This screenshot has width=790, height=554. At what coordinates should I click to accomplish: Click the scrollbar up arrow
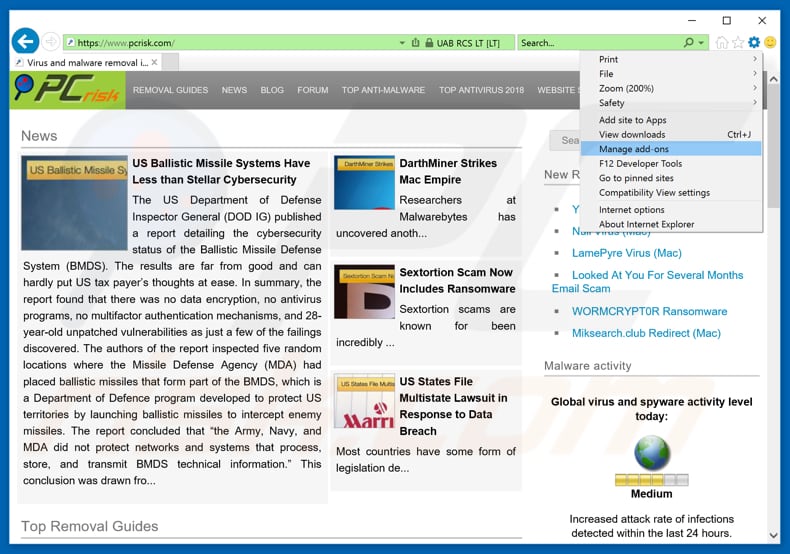(x=773, y=79)
